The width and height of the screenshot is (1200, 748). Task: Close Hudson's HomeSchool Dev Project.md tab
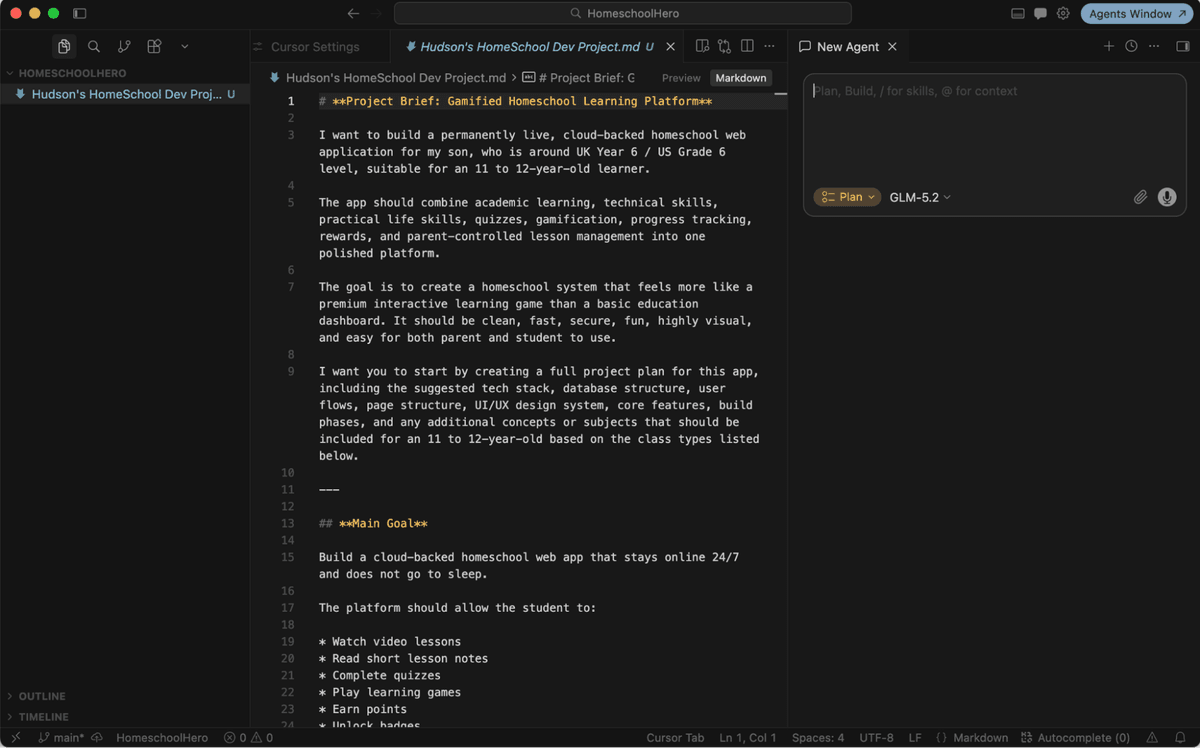tap(671, 47)
